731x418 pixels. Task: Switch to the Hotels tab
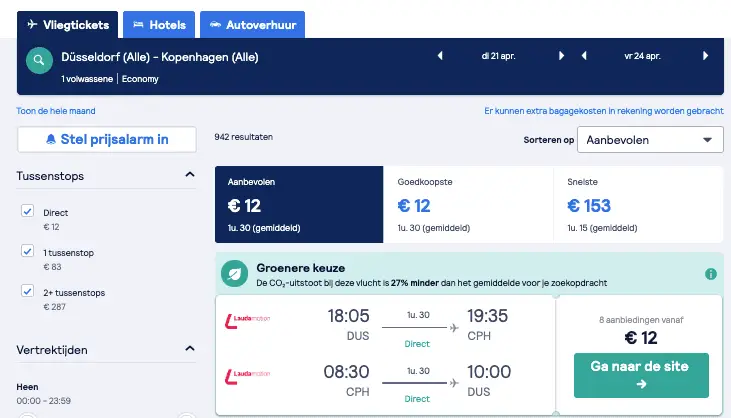coord(159,25)
